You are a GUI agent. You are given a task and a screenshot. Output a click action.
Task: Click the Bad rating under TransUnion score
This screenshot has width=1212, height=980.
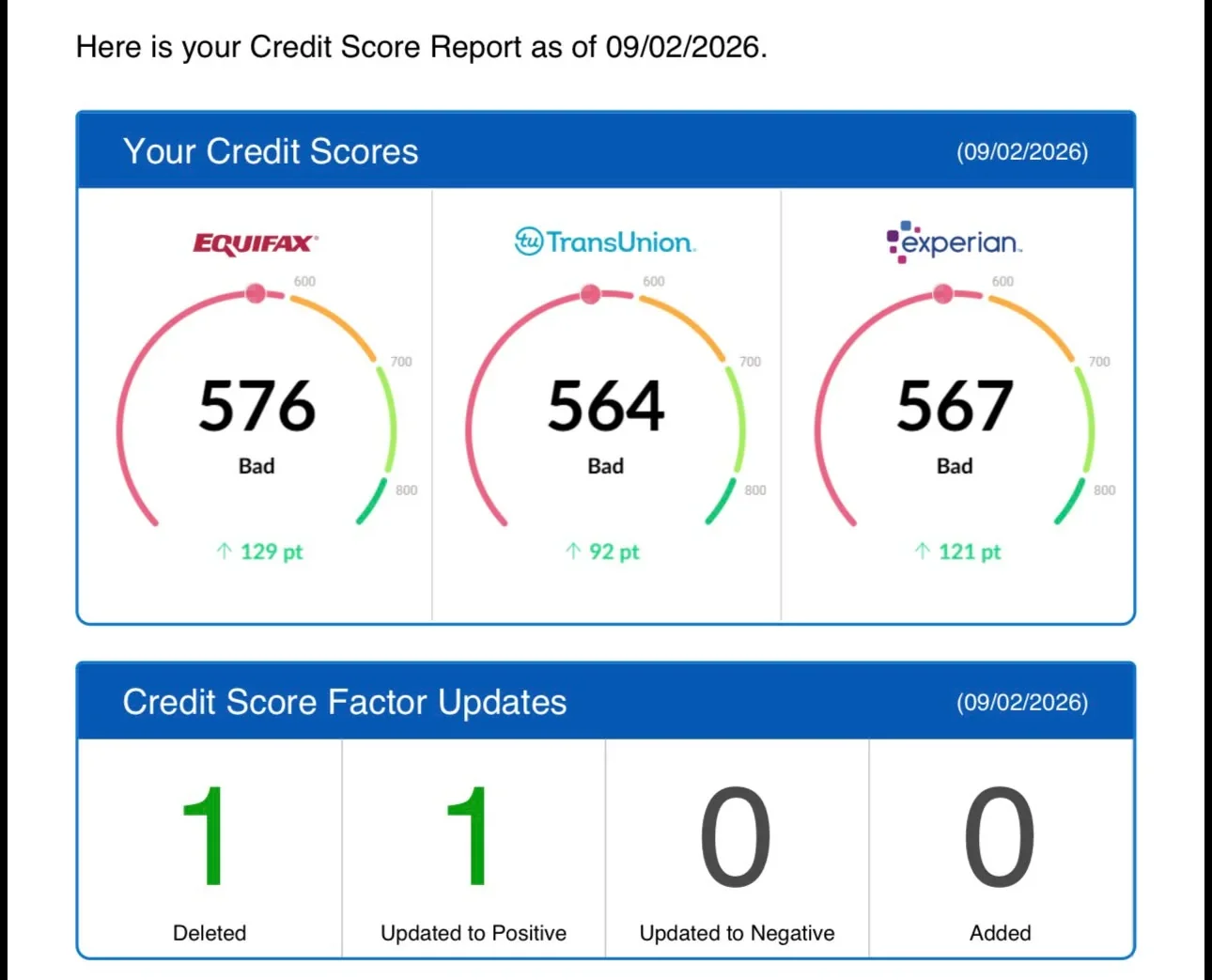pos(606,466)
